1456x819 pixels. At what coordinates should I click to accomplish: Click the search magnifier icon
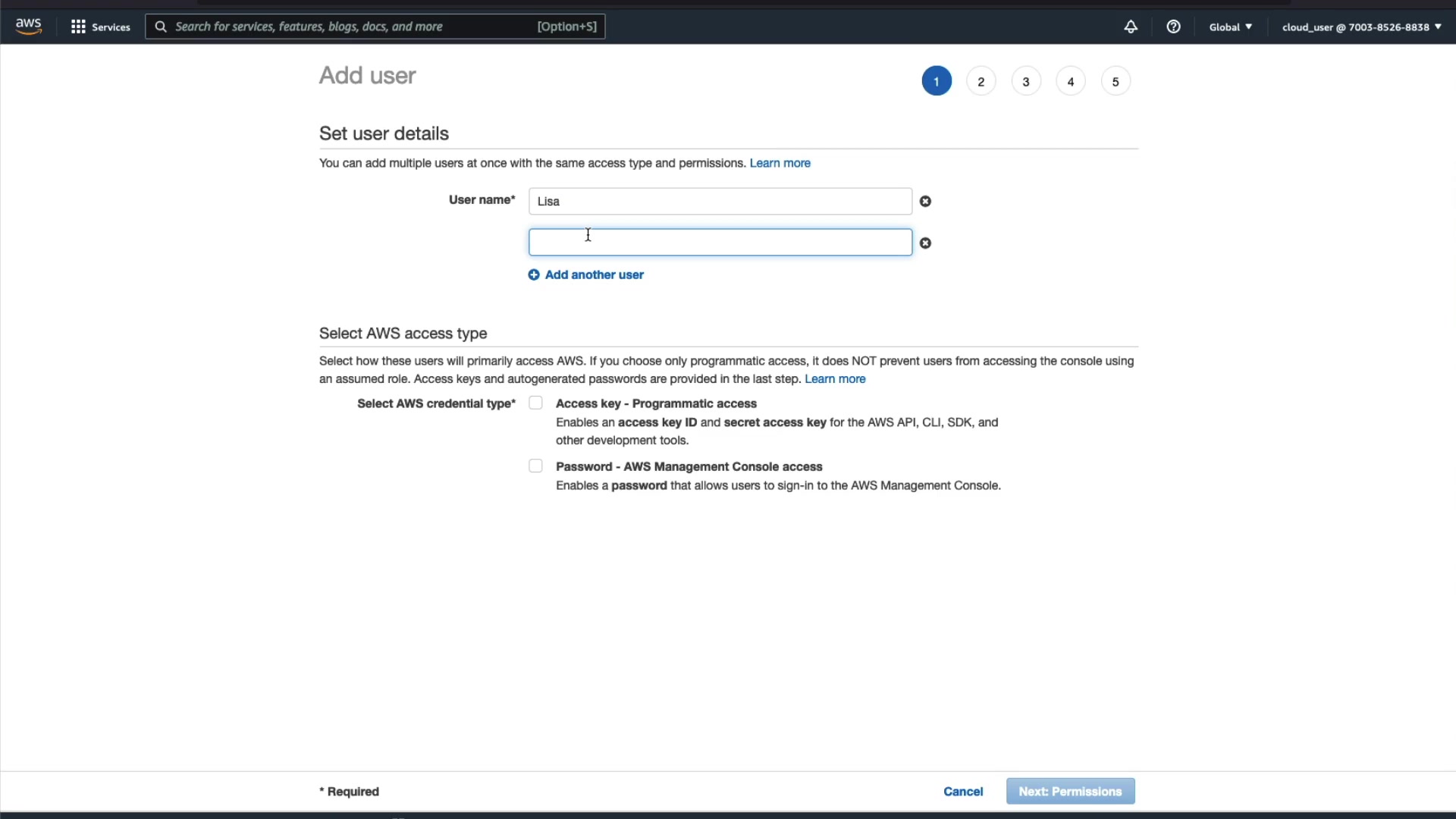[161, 27]
